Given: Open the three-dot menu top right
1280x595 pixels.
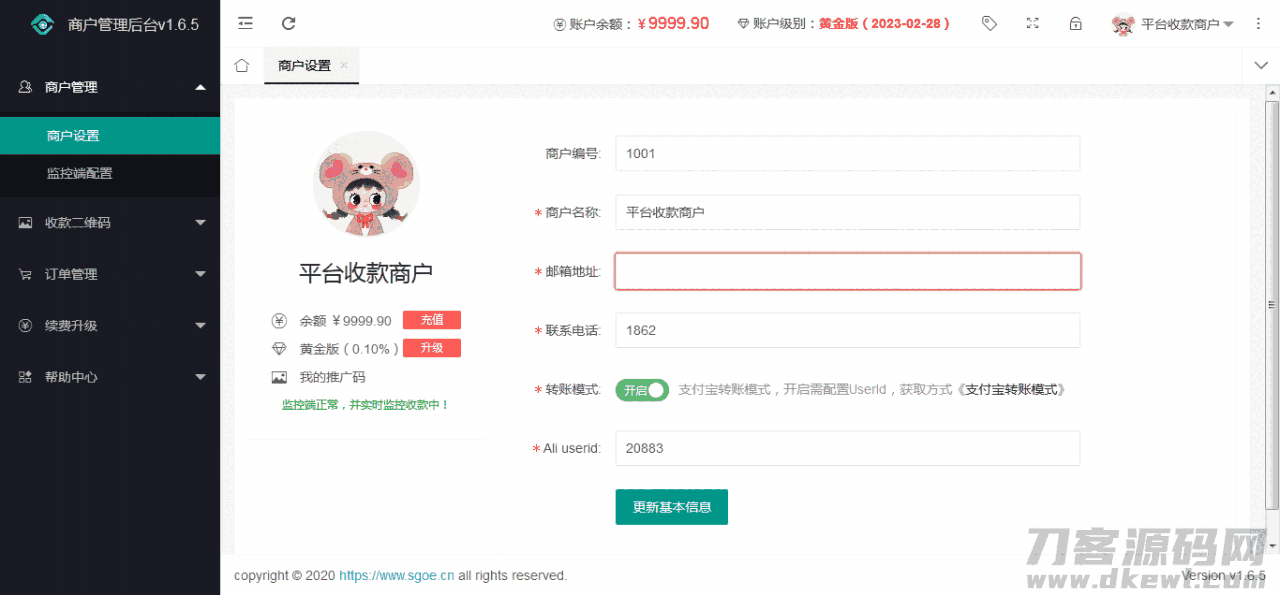Looking at the screenshot, I should coord(1257,23).
